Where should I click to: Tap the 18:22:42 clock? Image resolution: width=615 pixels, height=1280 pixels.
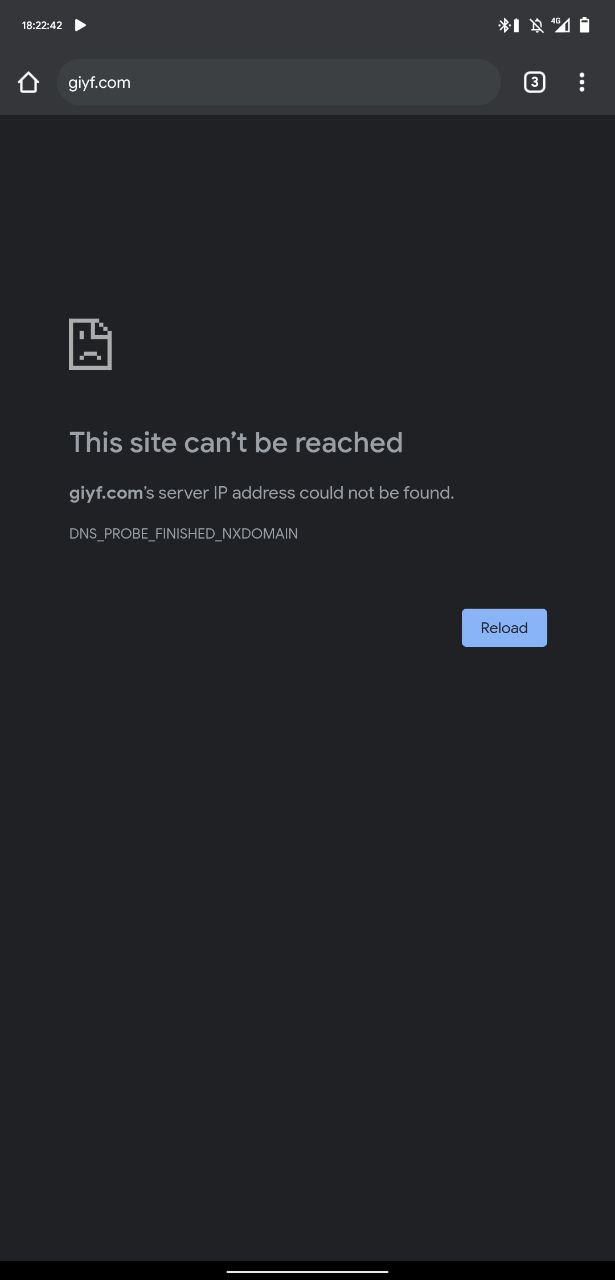(42, 25)
